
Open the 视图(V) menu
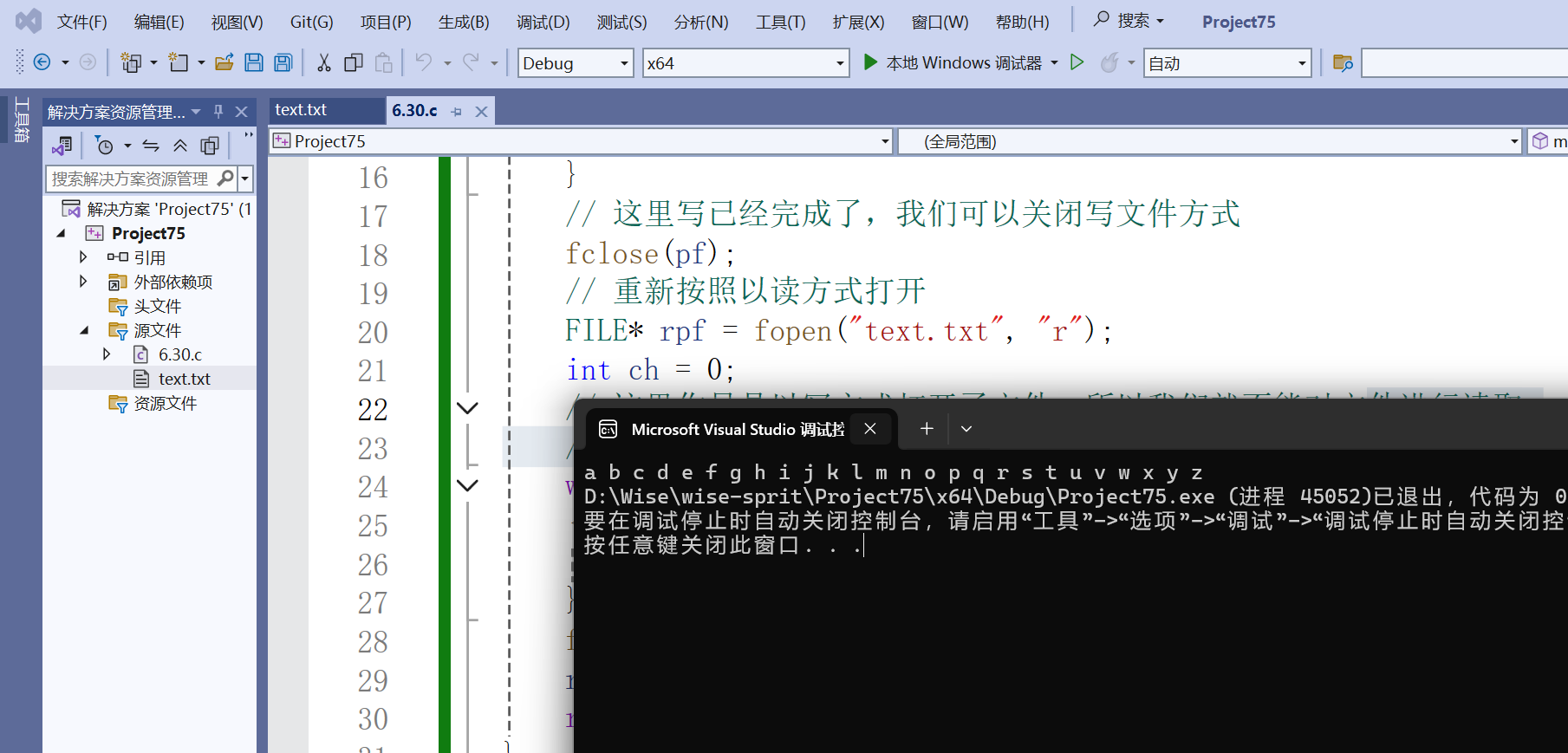pyautogui.click(x=237, y=22)
